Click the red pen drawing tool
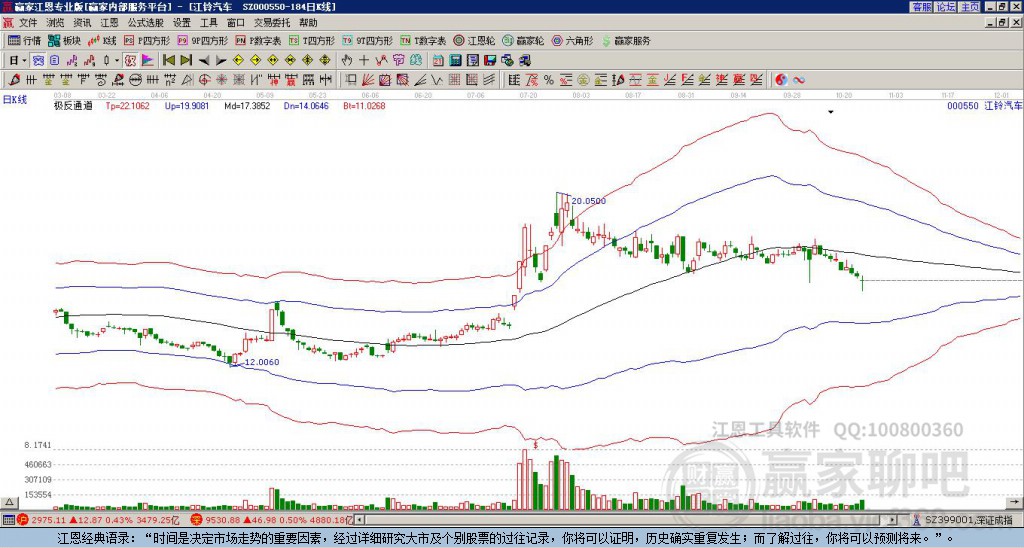 13,80
